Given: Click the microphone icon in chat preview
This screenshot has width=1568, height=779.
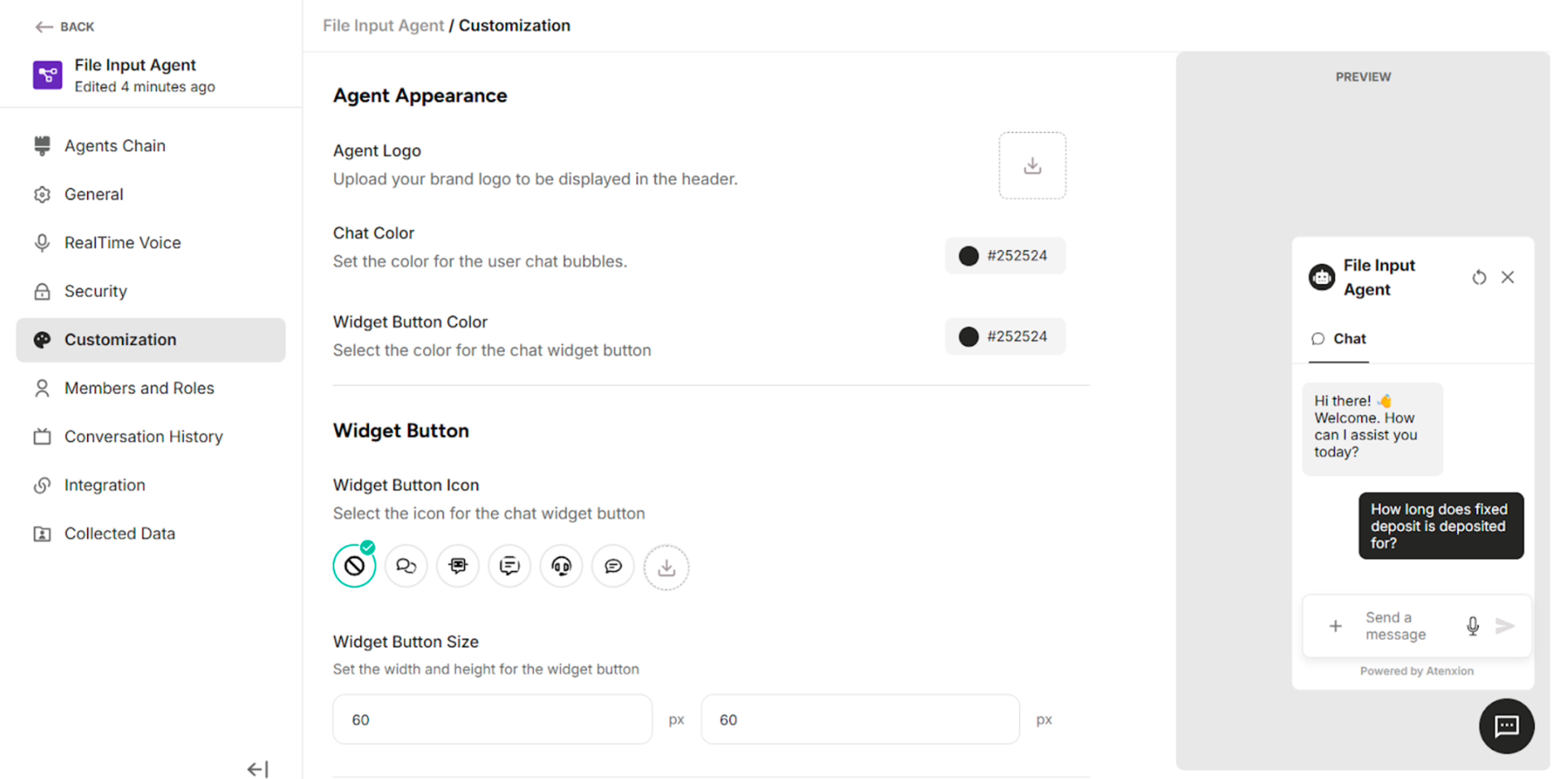Looking at the screenshot, I should 1473,626.
